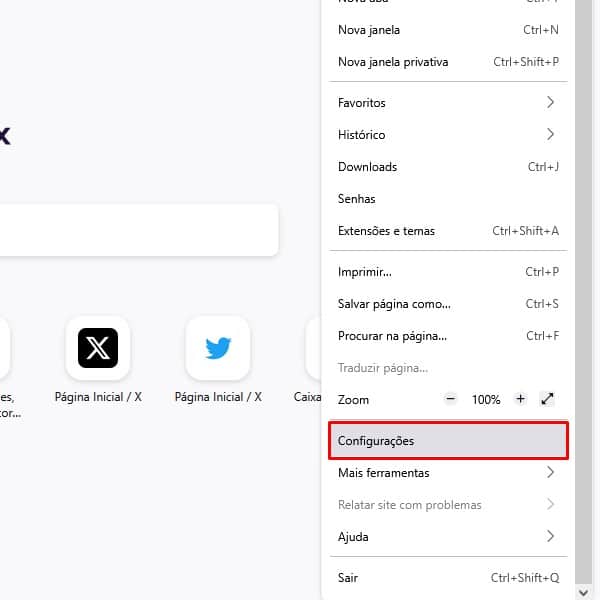Open Configurações menu entry
The image size is (600, 600).
[448, 440]
